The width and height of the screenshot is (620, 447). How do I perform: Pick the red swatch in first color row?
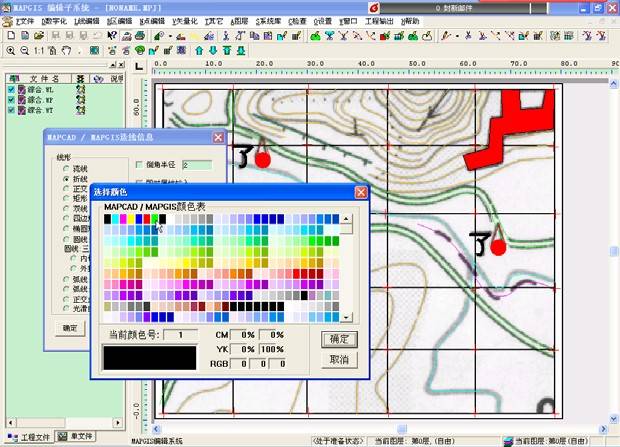pyautogui.click(x=147, y=219)
